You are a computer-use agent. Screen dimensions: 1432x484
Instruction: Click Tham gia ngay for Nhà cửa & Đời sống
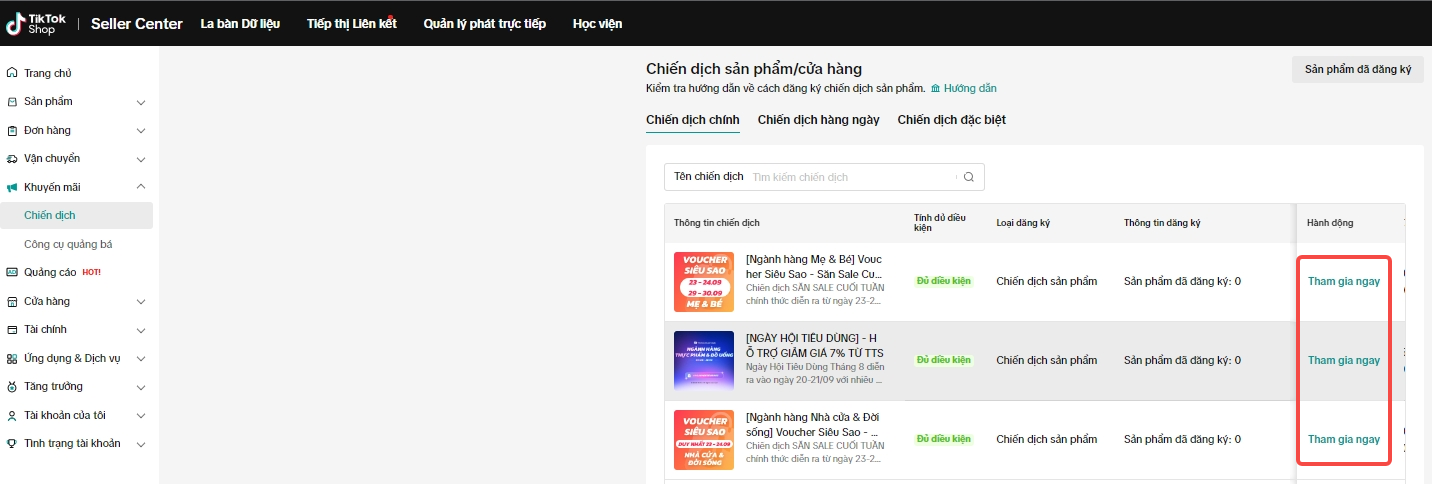click(x=1344, y=439)
